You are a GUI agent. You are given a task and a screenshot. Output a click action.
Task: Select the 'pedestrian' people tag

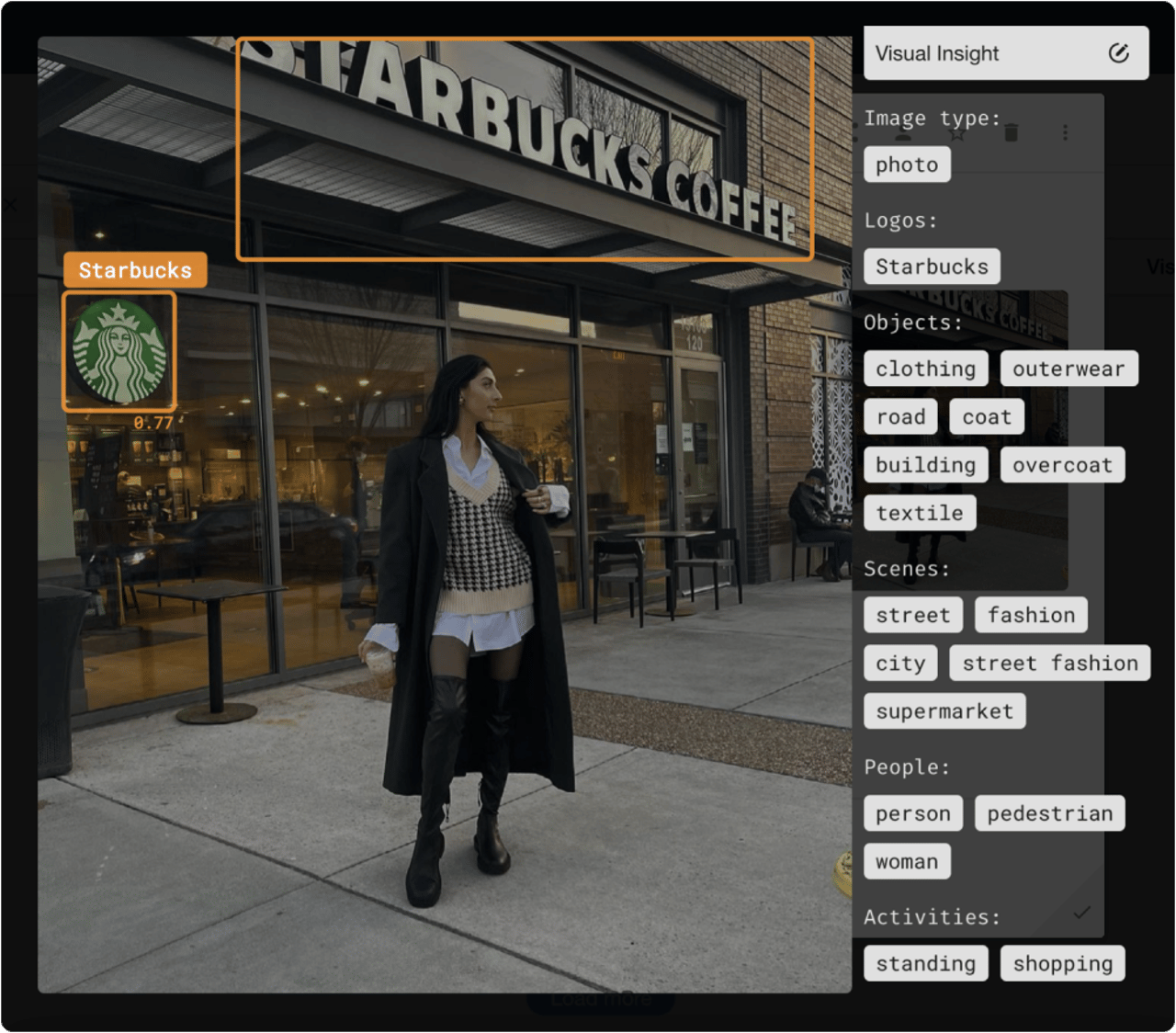click(x=1049, y=813)
